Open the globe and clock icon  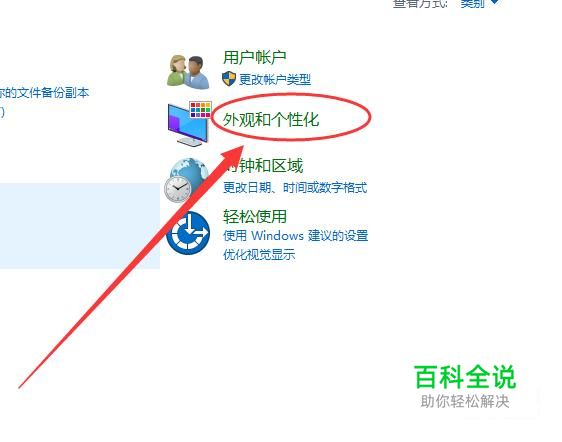[186, 180]
